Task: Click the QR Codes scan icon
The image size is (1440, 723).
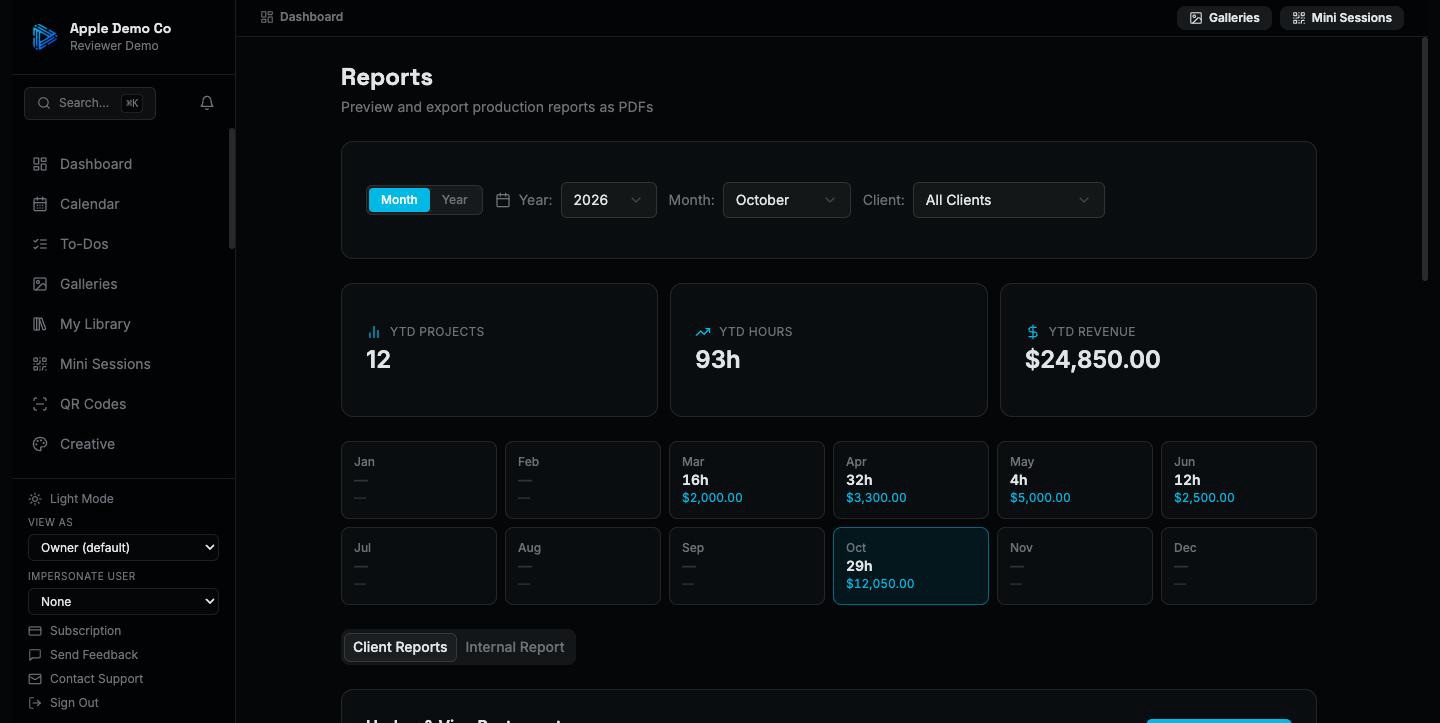Action: (40, 404)
